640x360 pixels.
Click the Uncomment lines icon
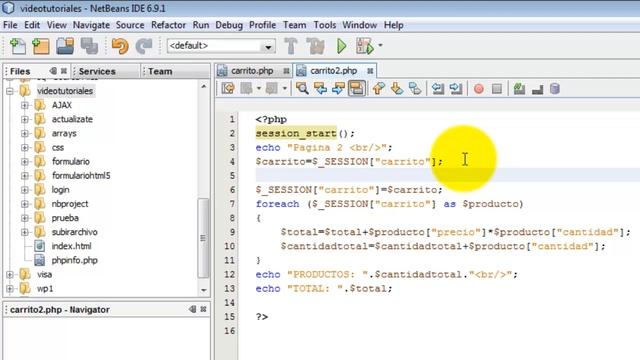(x=537, y=89)
